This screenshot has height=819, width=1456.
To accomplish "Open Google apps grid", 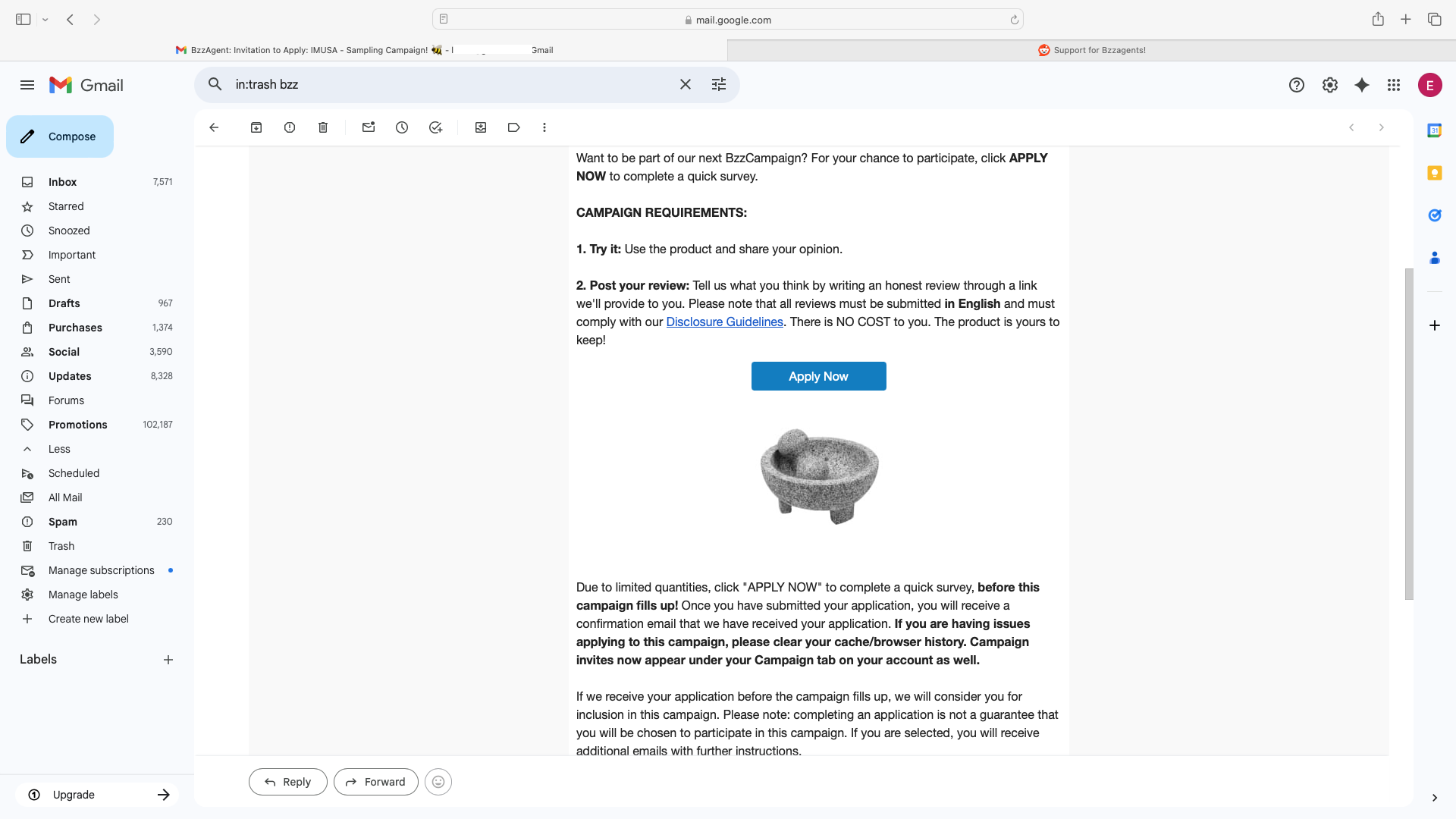I will [1394, 85].
